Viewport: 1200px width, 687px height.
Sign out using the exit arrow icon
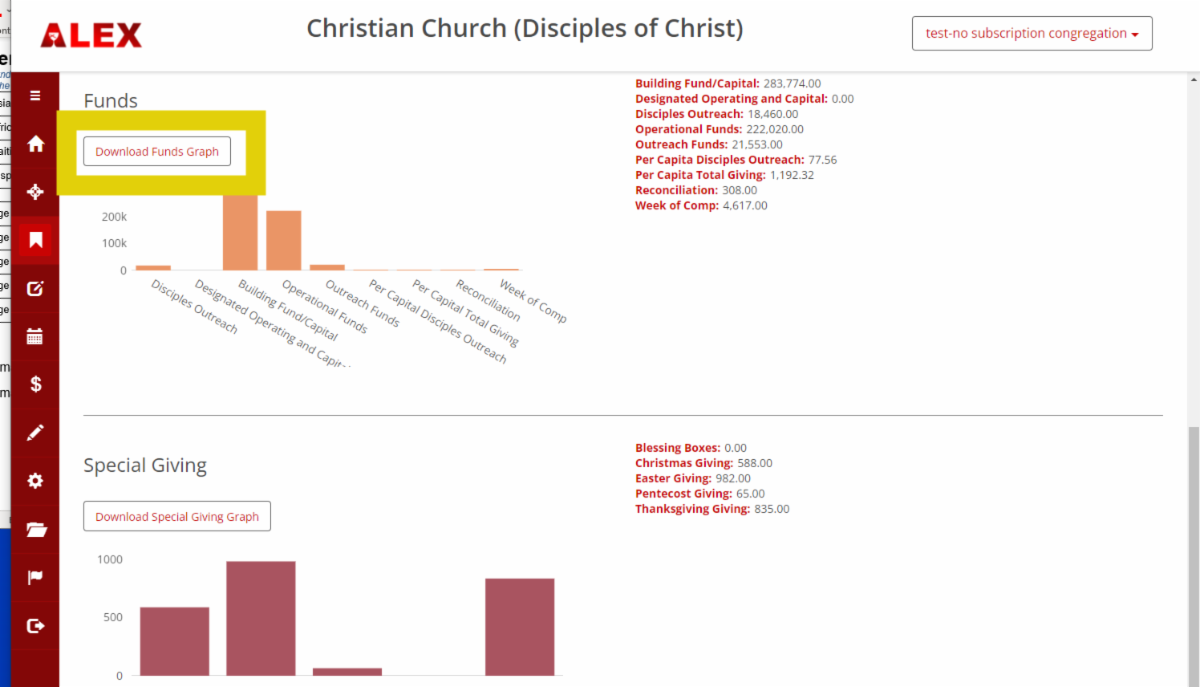(35, 626)
